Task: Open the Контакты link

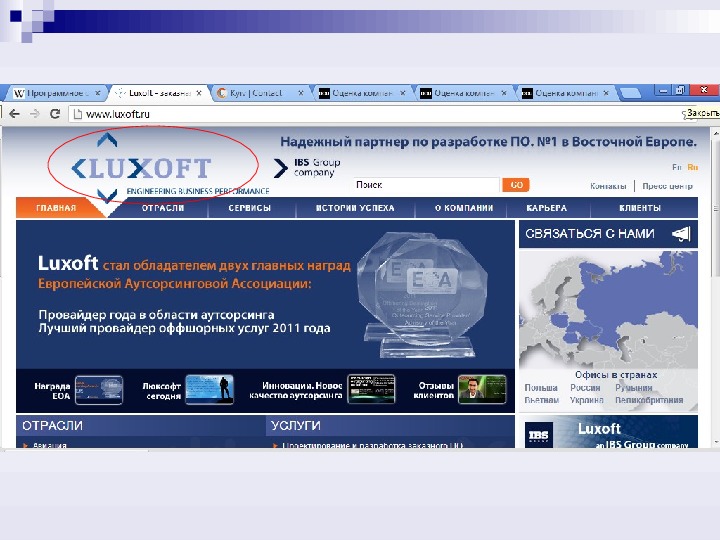Action: click(608, 186)
